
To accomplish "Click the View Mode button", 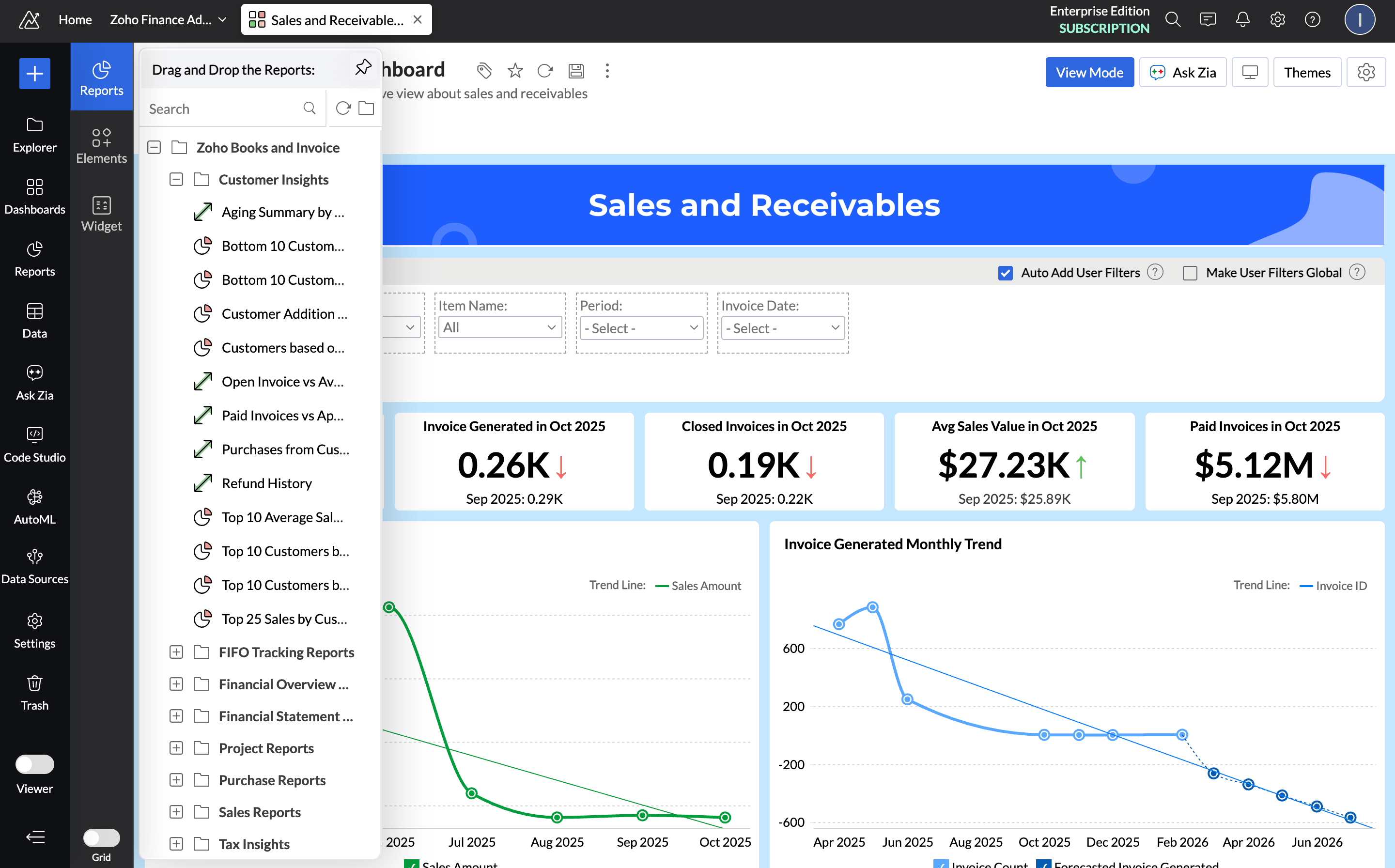I will point(1089,72).
